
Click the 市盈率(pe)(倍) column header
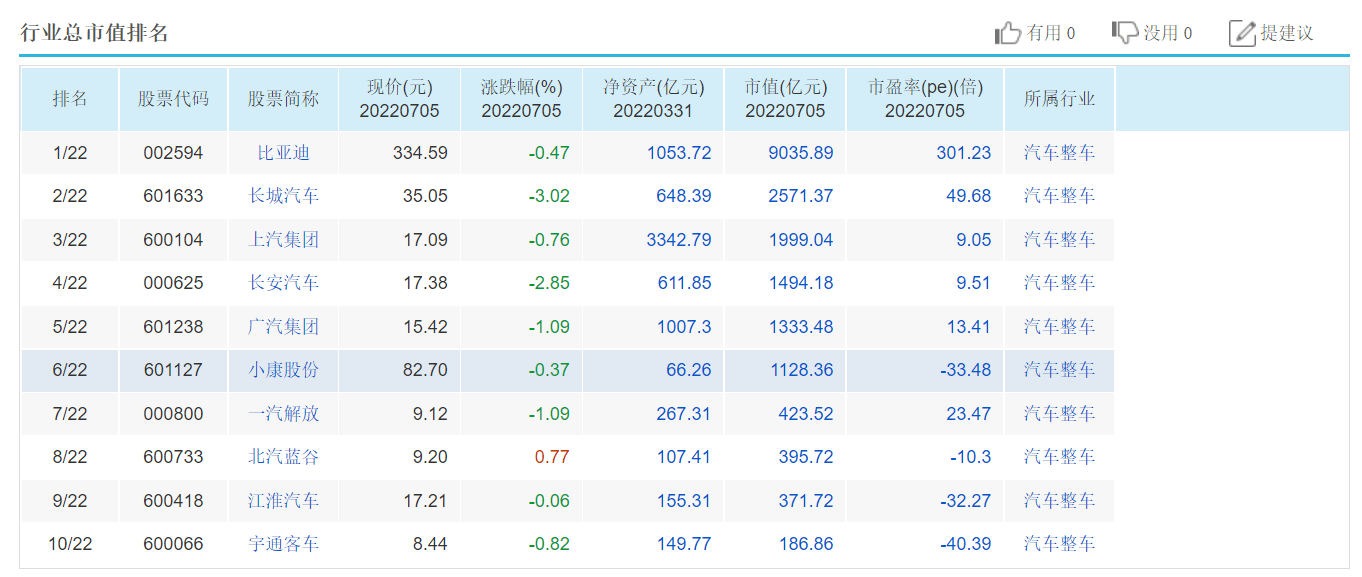click(926, 99)
